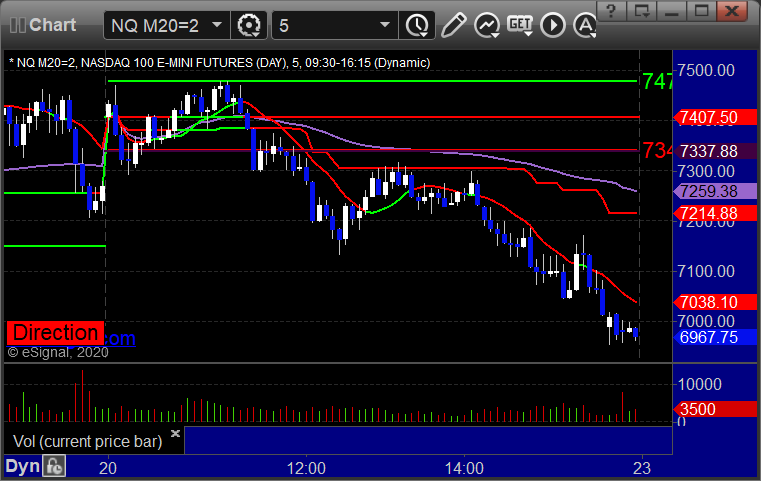
Task: Open the symbol settings gear icon
Action: coord(248,25)
